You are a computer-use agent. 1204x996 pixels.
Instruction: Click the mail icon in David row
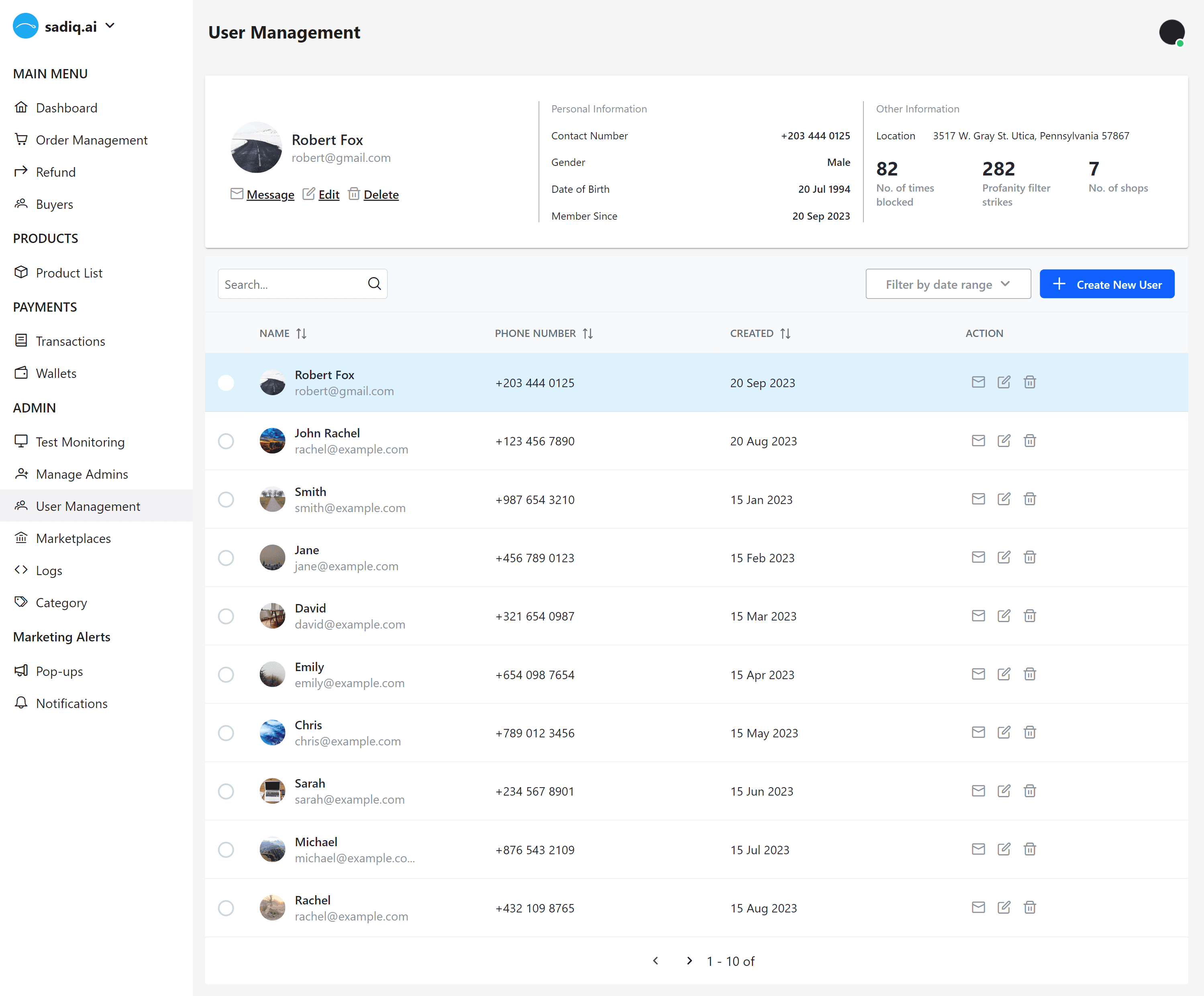[x=978, y=615]
